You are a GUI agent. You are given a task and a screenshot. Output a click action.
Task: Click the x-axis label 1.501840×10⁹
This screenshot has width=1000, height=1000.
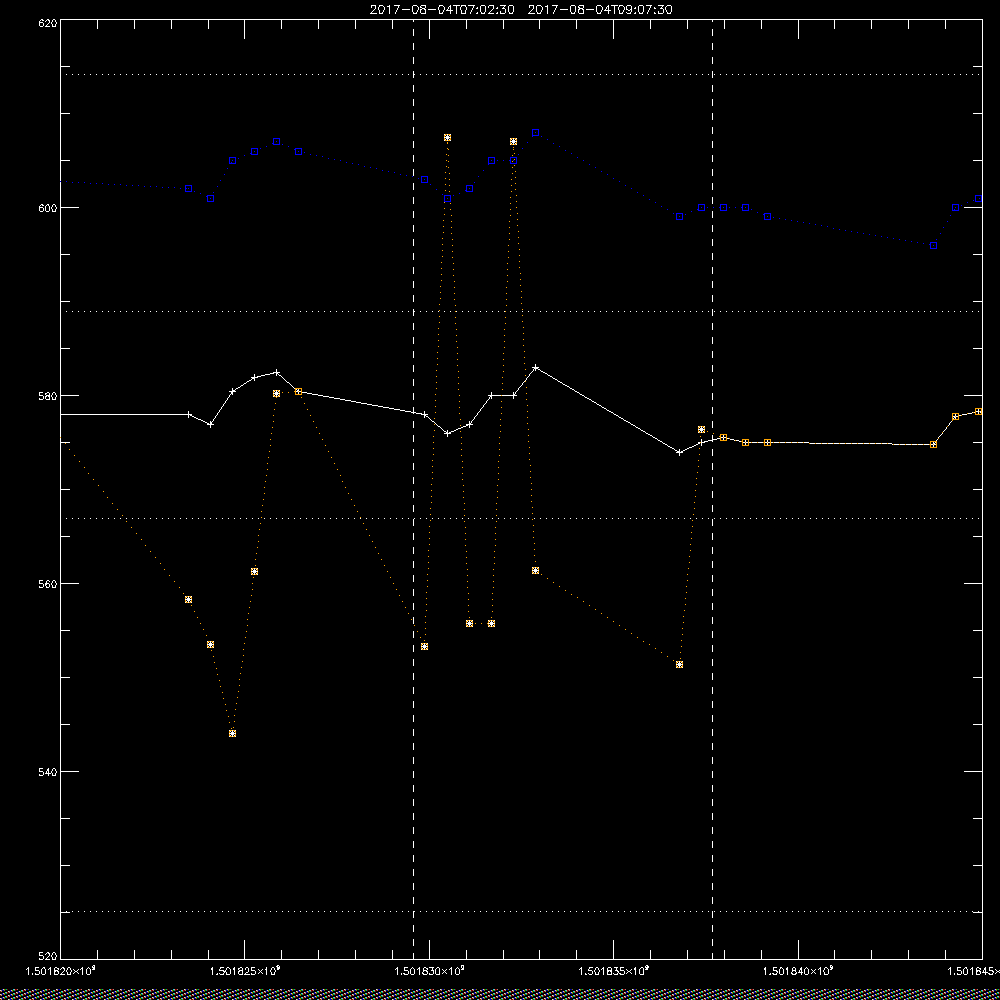798,971
